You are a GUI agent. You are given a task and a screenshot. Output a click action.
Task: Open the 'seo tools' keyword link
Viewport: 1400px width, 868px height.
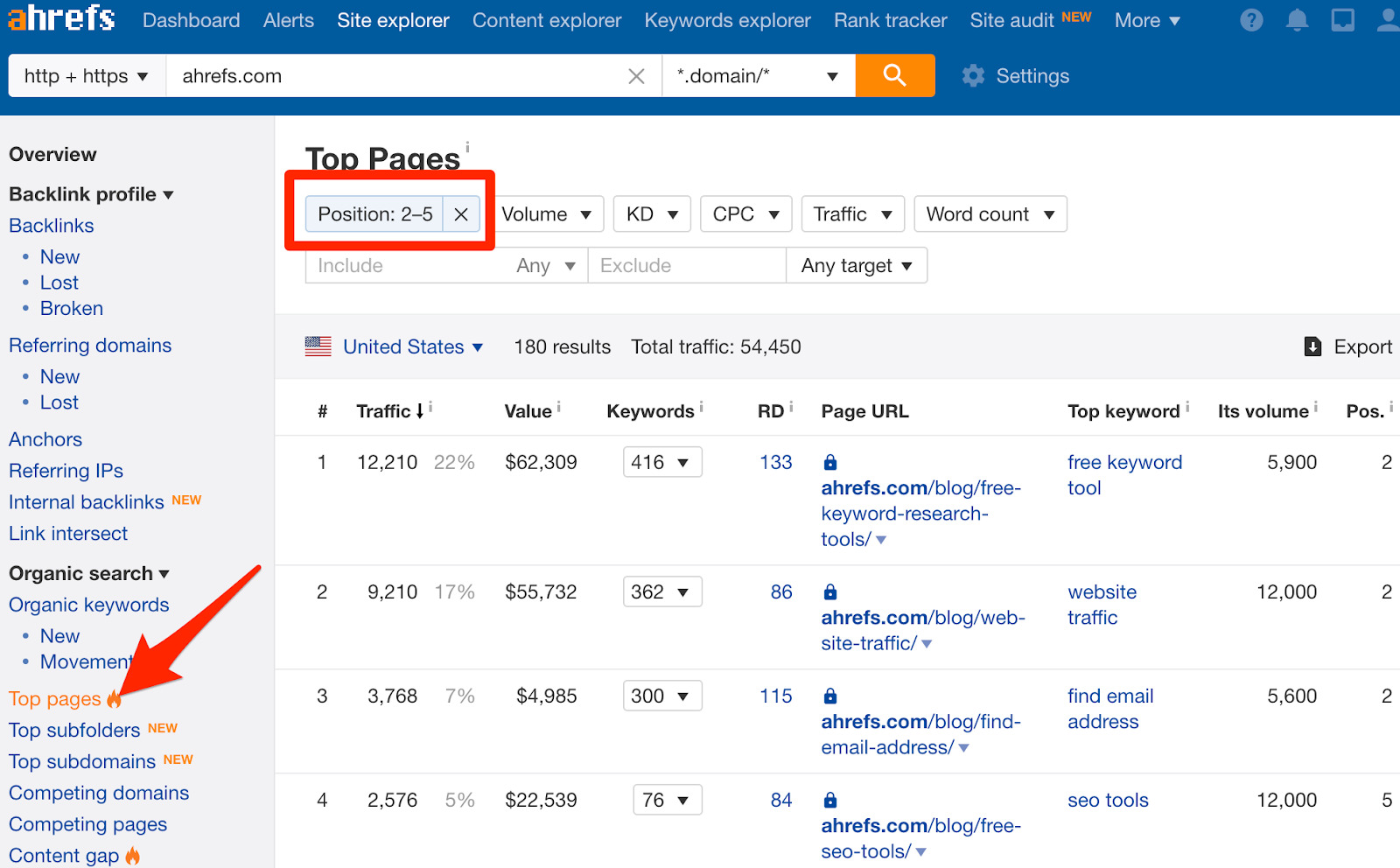[1108, 801]
